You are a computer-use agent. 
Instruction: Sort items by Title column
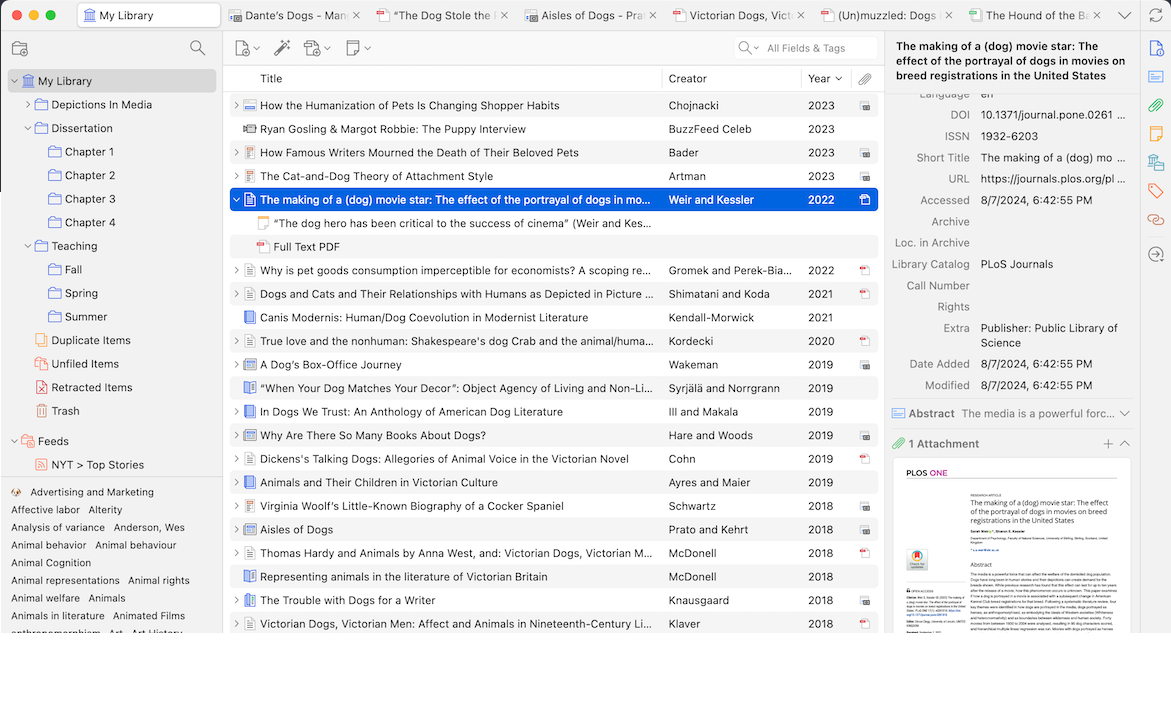(271, 78)
